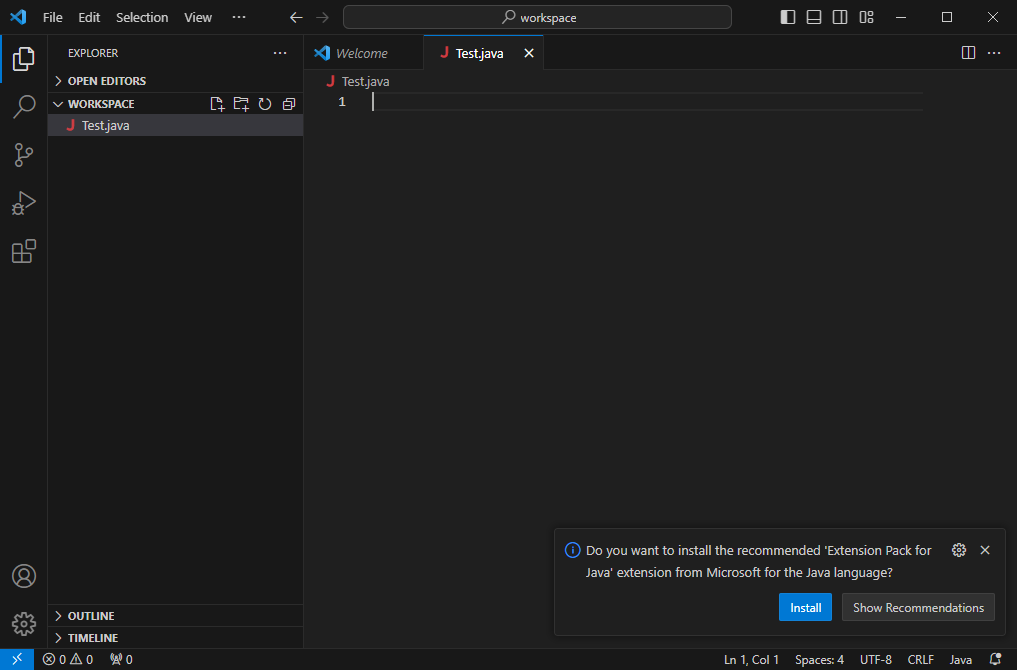1017x670 pixels.
Task: Close the Test.java tab
Action: 529,53
